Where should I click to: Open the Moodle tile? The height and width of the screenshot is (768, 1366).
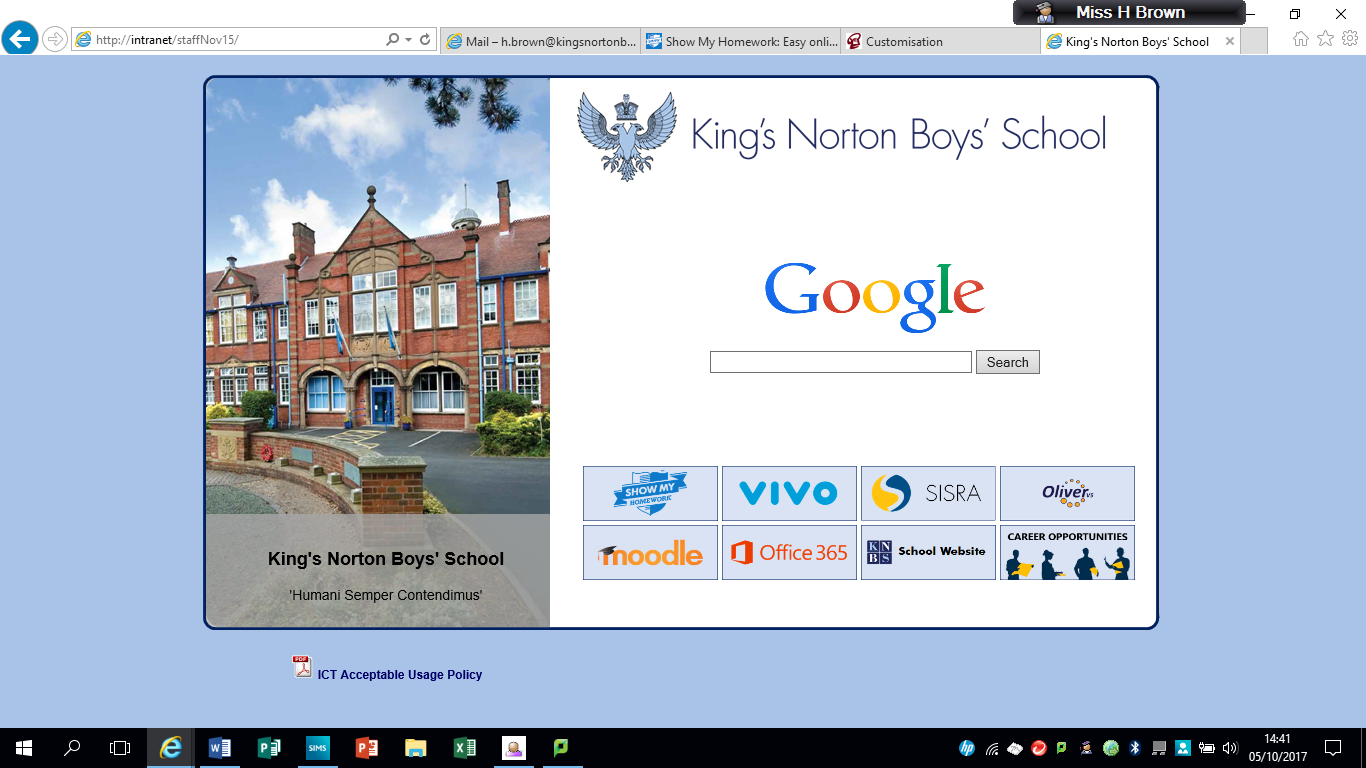650,552
